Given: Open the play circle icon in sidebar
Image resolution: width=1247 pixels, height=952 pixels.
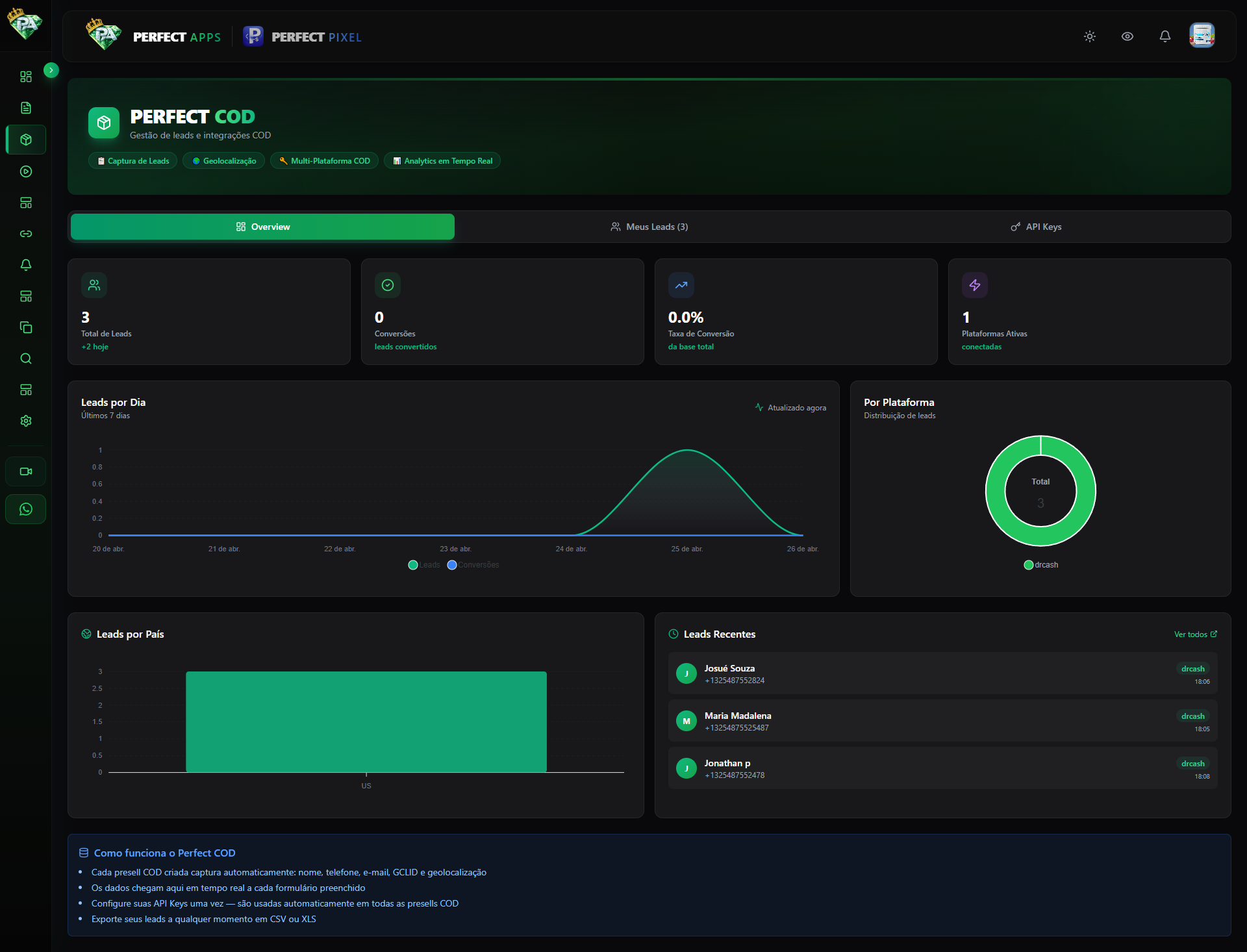Looking at the screenshot, I should (x=26, y=171).
